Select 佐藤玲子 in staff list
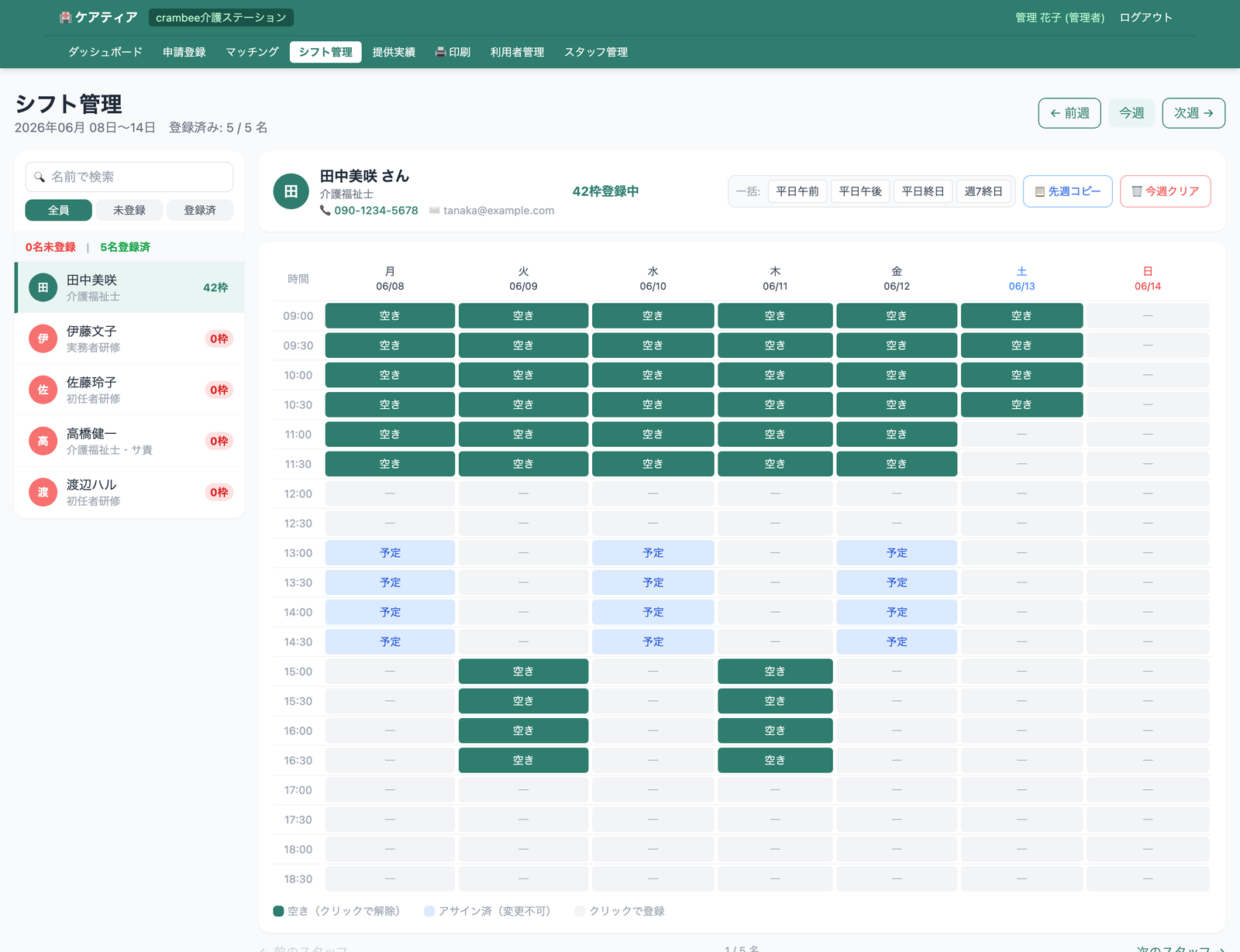Image resolution: width=1240 pixels, height=952 pixels. coord(129,390)
